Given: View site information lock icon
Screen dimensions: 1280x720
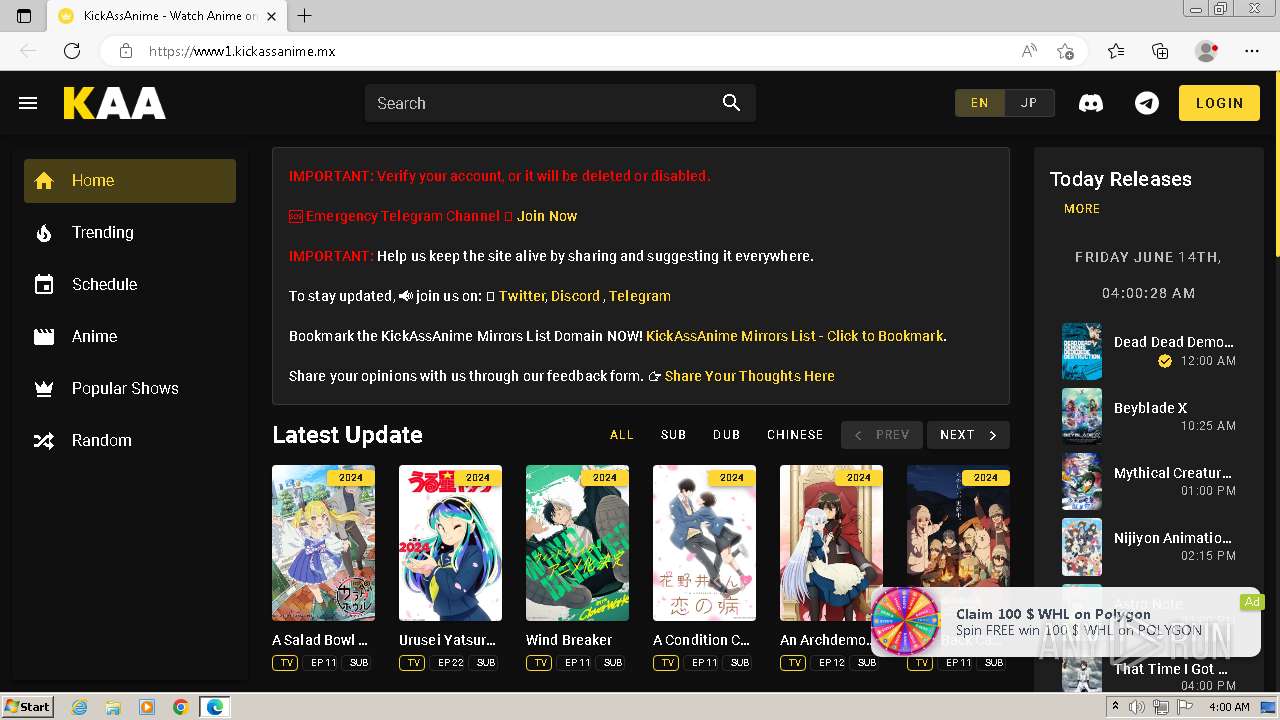Looking at the screenshot, I should 125,51.
